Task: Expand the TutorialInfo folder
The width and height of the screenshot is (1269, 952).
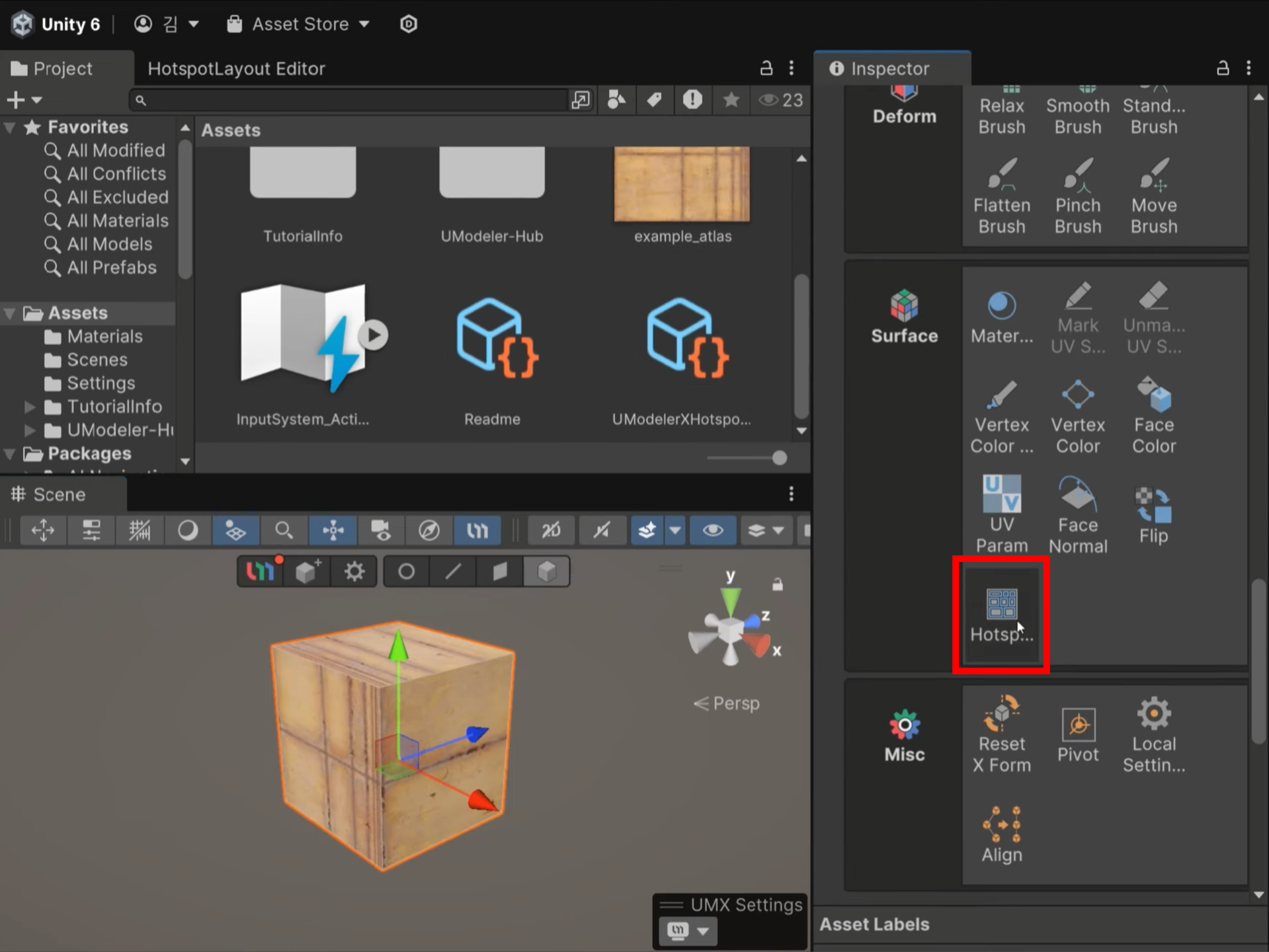Action: tap(30, 407)
